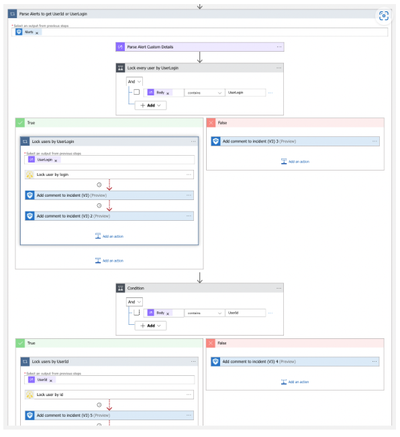Open the contains operator dropdown for UserId
400x437 pixels.
[x=204, y=313]
